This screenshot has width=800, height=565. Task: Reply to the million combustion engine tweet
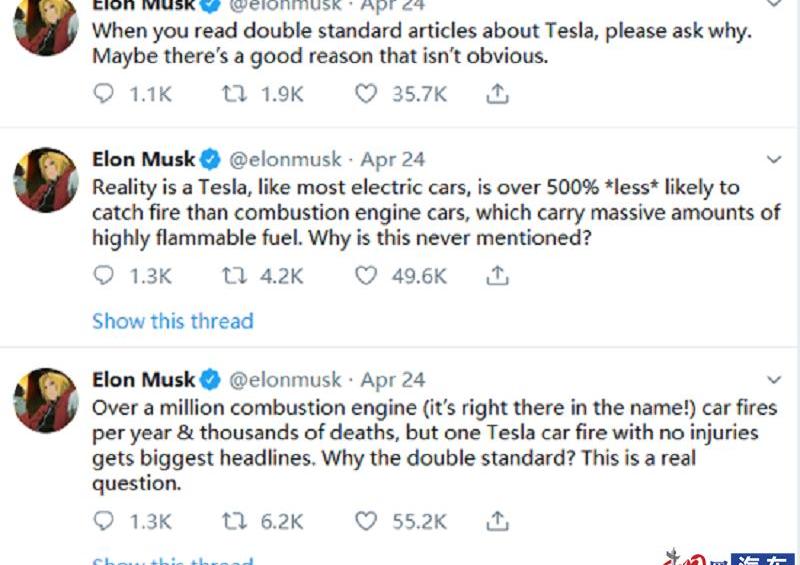tap(104, 521)
